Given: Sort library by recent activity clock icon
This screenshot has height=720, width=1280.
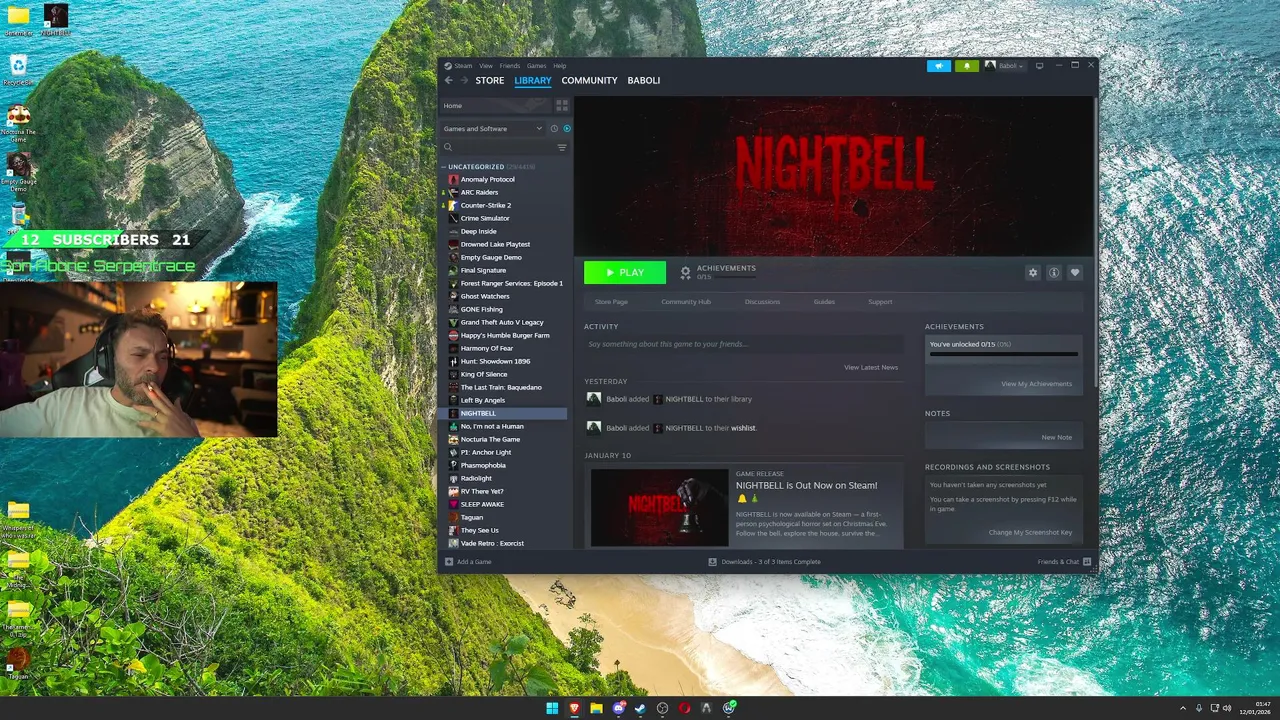Looking at the screenshot, I should tap(554, 128).
